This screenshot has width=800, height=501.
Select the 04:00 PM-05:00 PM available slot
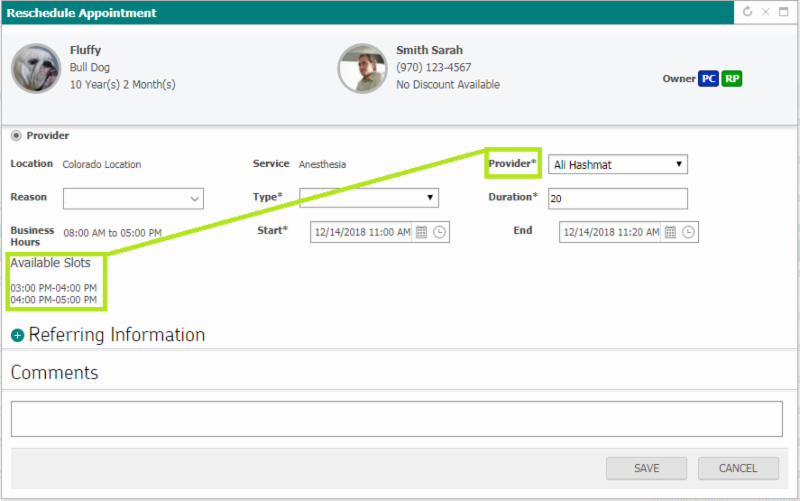54,299
